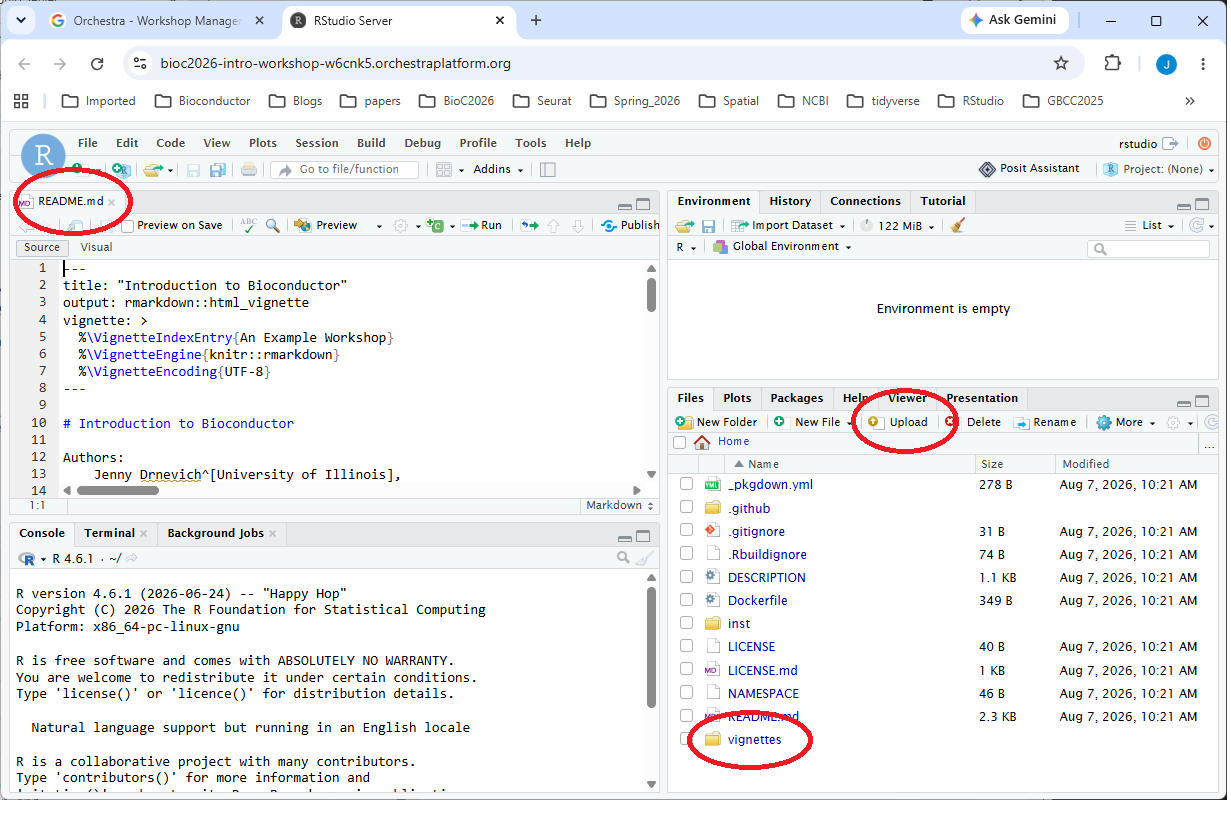The height and width of the screenshot is (813, 1231).
Task: Click the New Folder icon in Files
Action: [x=684, y=423]
